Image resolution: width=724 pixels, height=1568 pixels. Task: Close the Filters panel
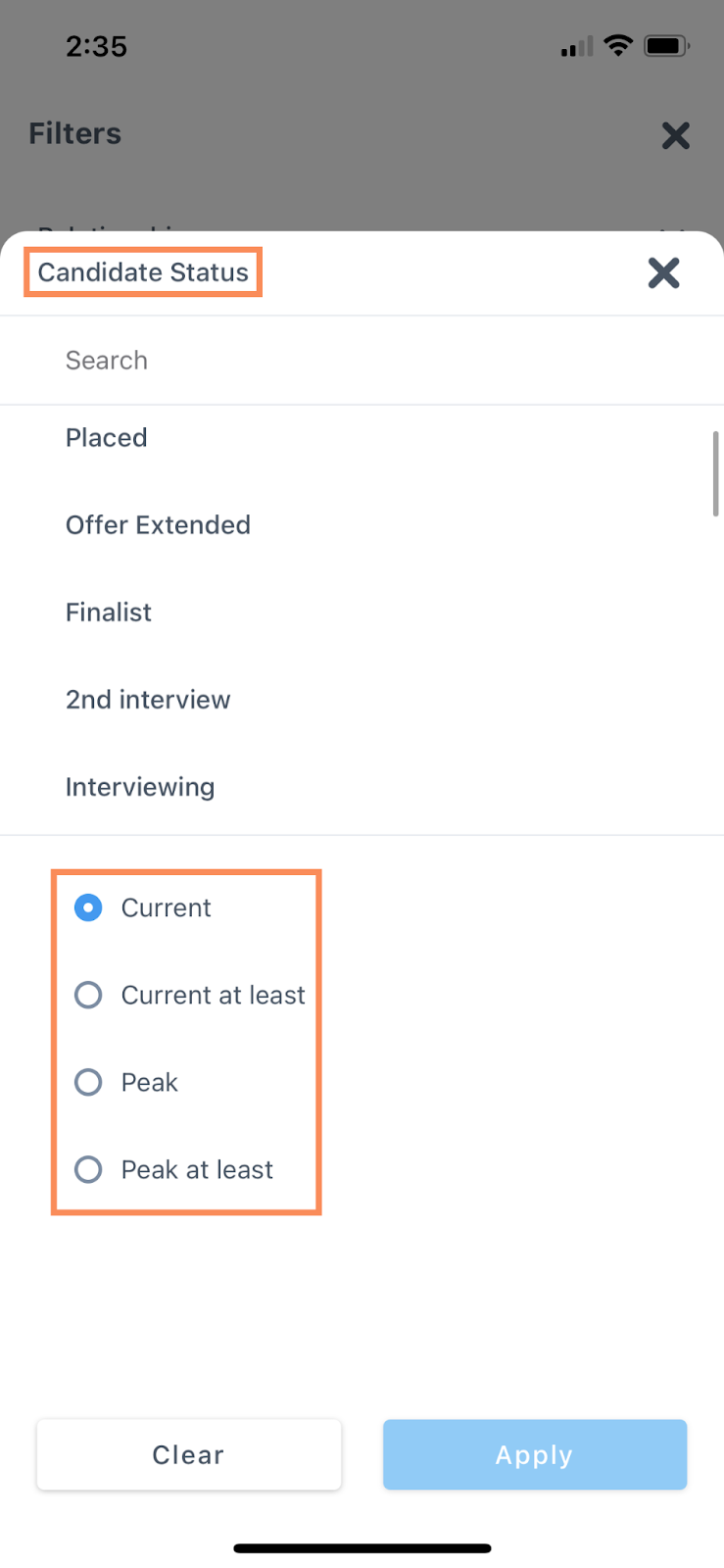coord(675,135)
